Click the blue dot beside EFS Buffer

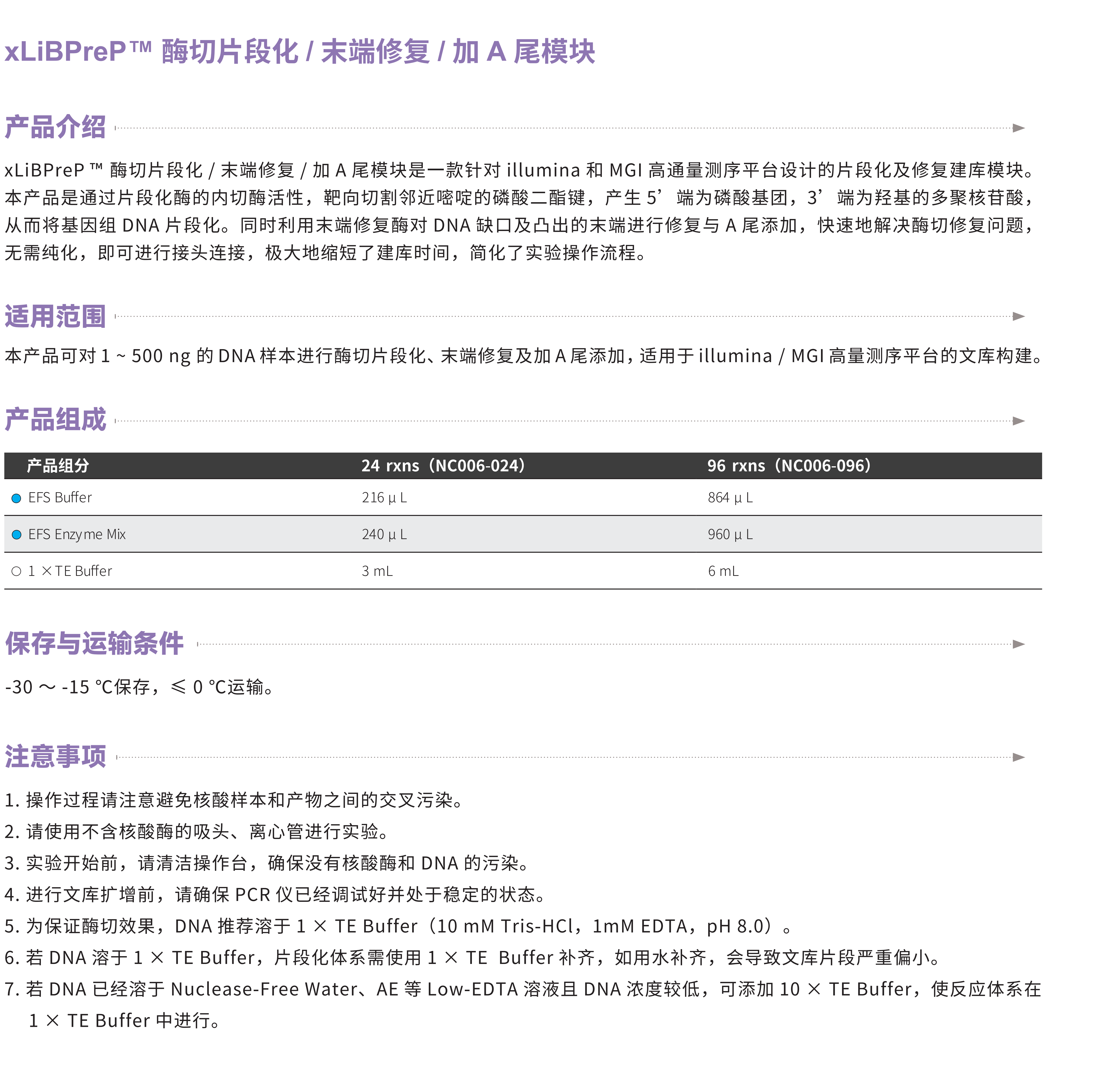pyautogui.click(x=17, y=498)
